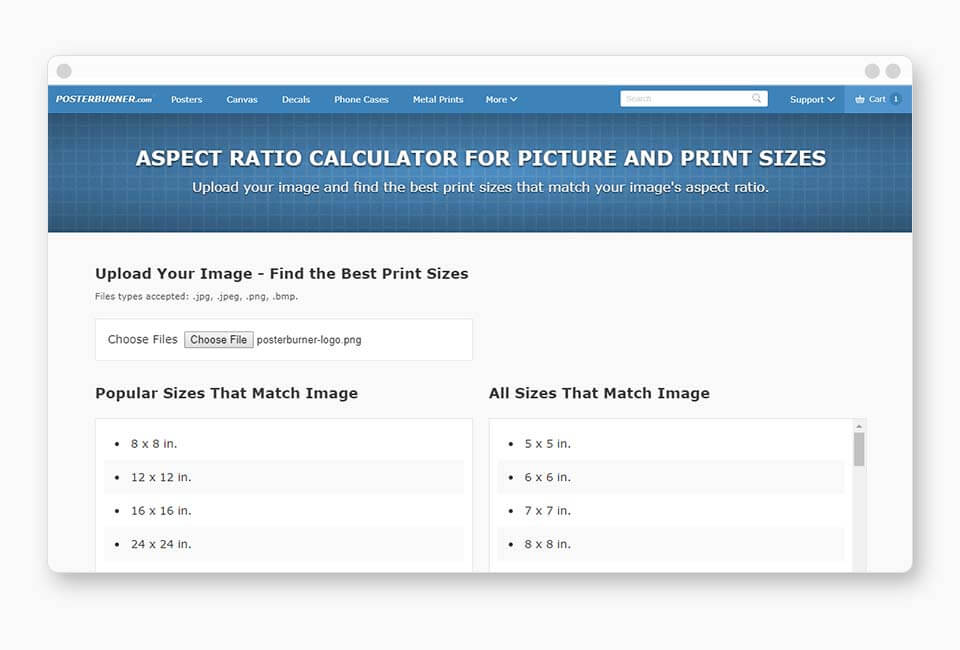This screenshot has height=650, width=960.
Task: Expand the Support dropdown
Action: 812,99
